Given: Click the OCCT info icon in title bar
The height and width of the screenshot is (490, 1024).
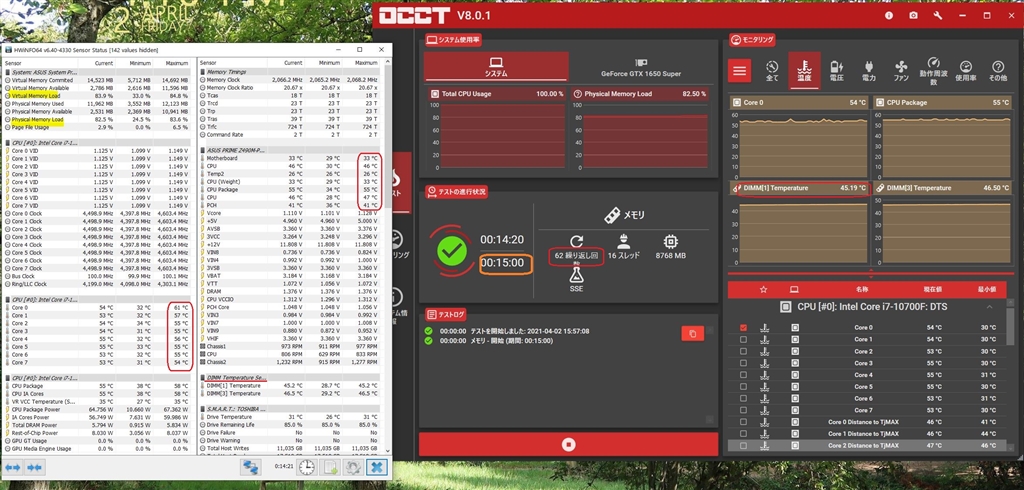Looking at the screenshot, I should (x=889, y=15).
